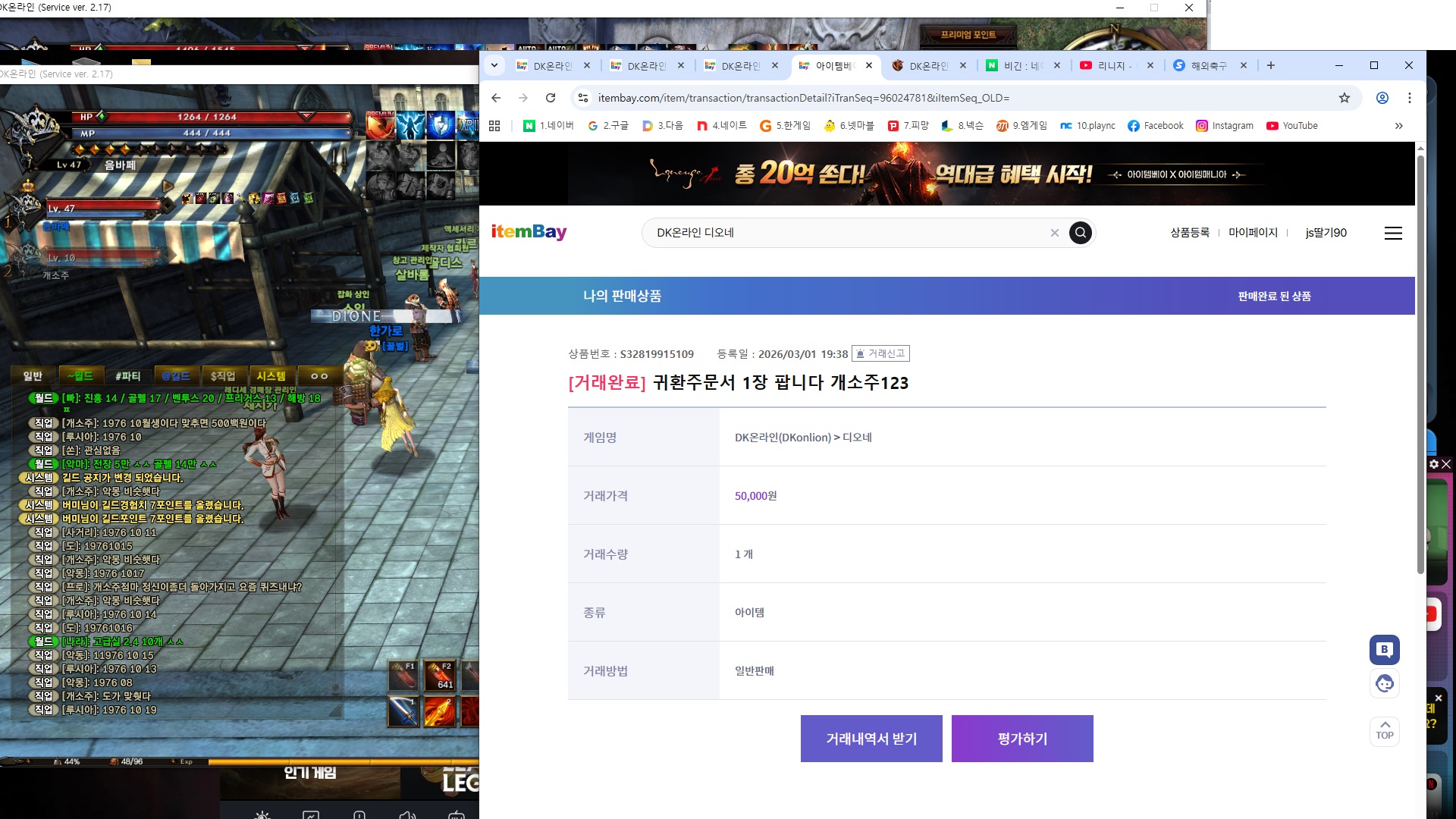This screenshot has height=819, width=1456.
Task: Click the 평가하기 button
Action: tap(1022, 739)
